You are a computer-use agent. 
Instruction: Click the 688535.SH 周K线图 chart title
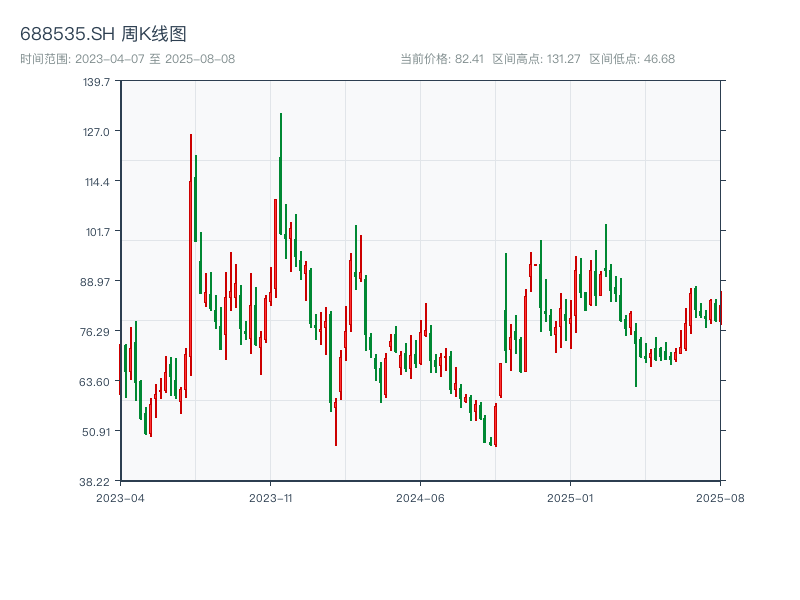103,34
